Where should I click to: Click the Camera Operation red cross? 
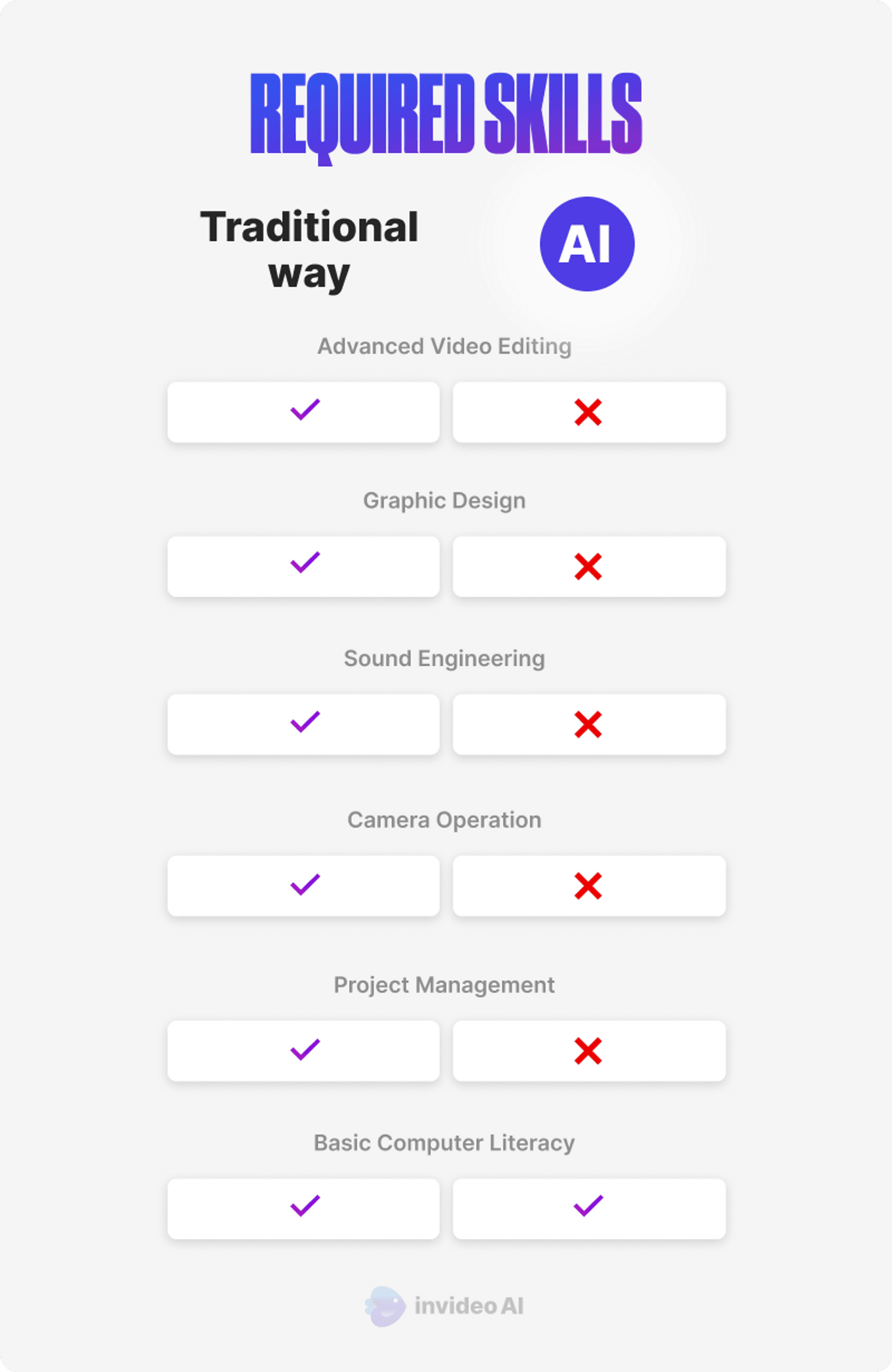point(588,886)
